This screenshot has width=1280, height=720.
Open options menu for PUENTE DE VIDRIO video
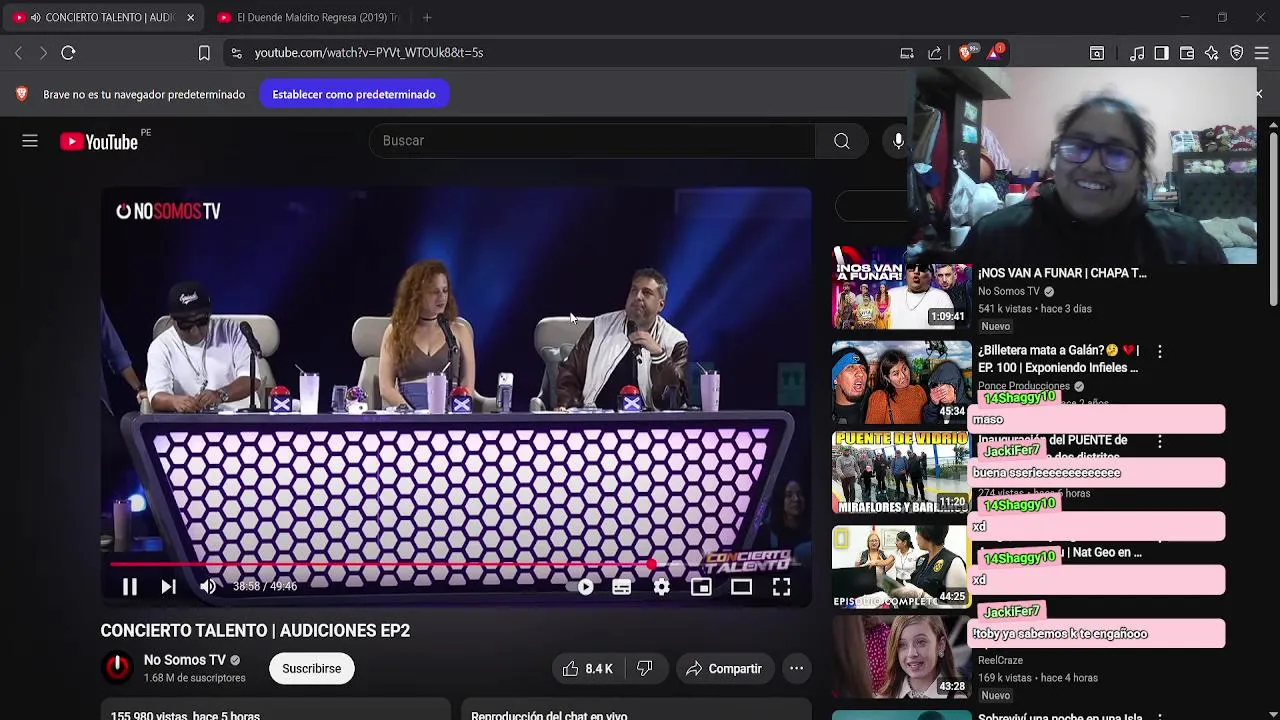click(x=1159, y=441)
